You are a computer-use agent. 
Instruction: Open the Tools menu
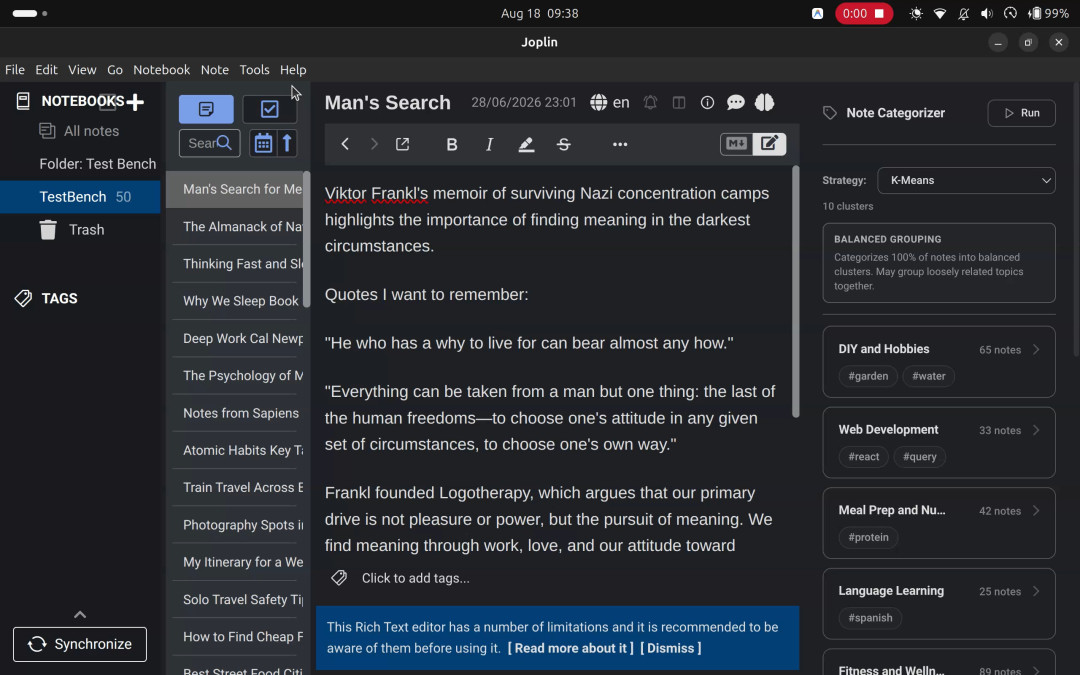[254, 70]
